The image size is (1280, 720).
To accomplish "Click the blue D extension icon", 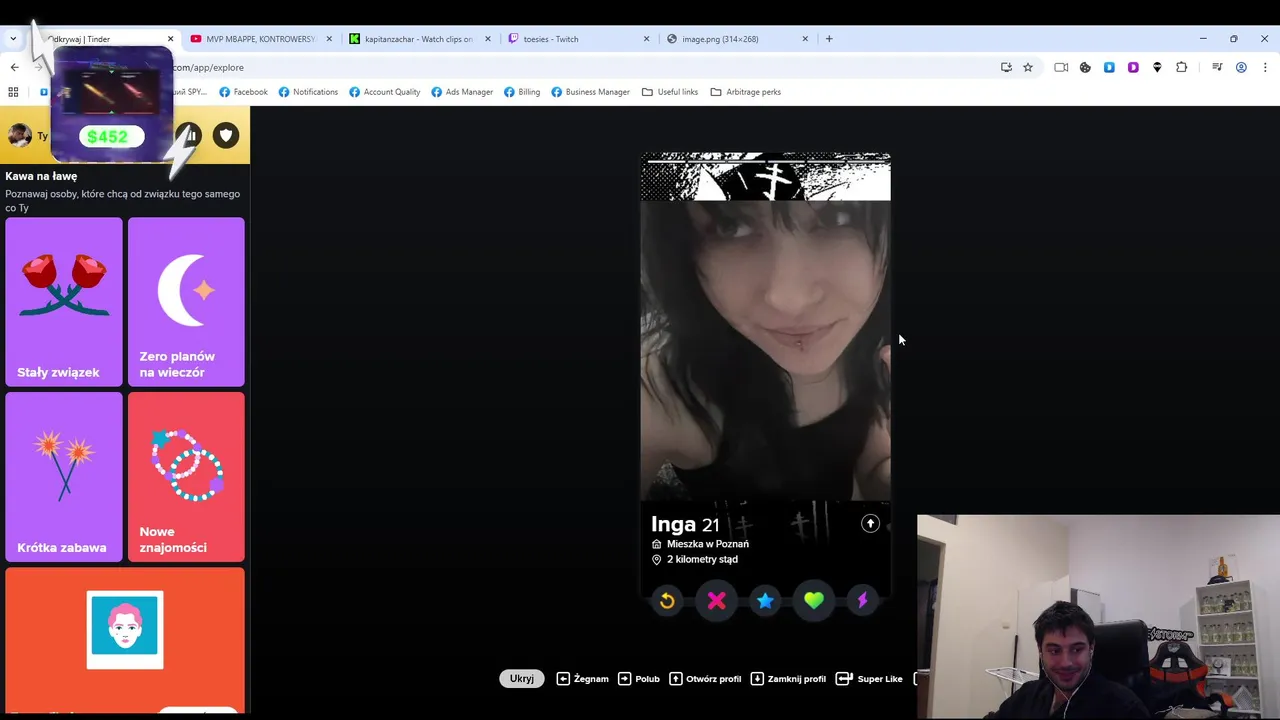I will (x=1109, y=67).
